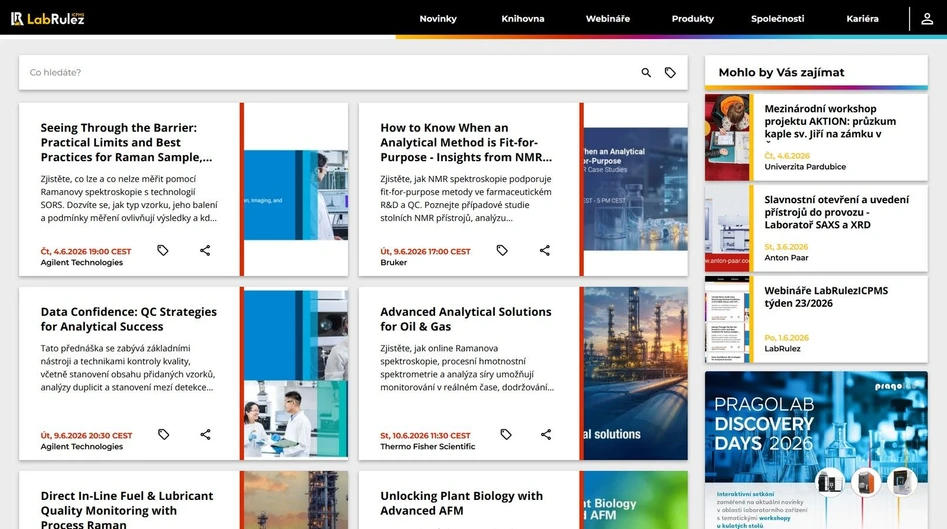The height and width of the screenshot is (529, 947).
Task: Open Plant Biology AFM card image
Action: pos(635,500)
